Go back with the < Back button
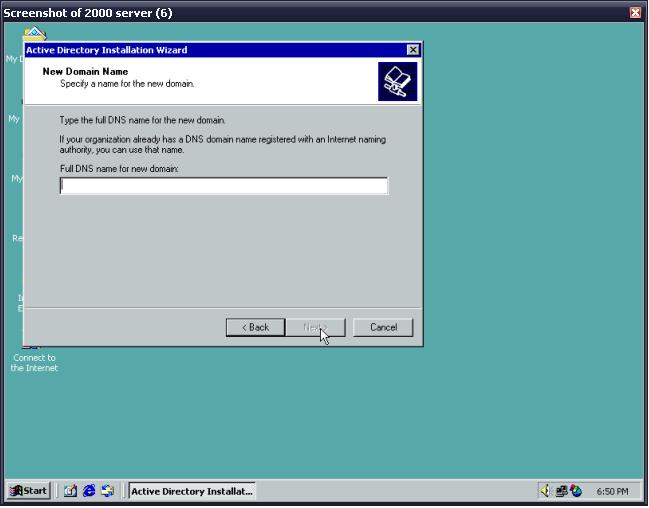649x508 pixels. [255, 327]
